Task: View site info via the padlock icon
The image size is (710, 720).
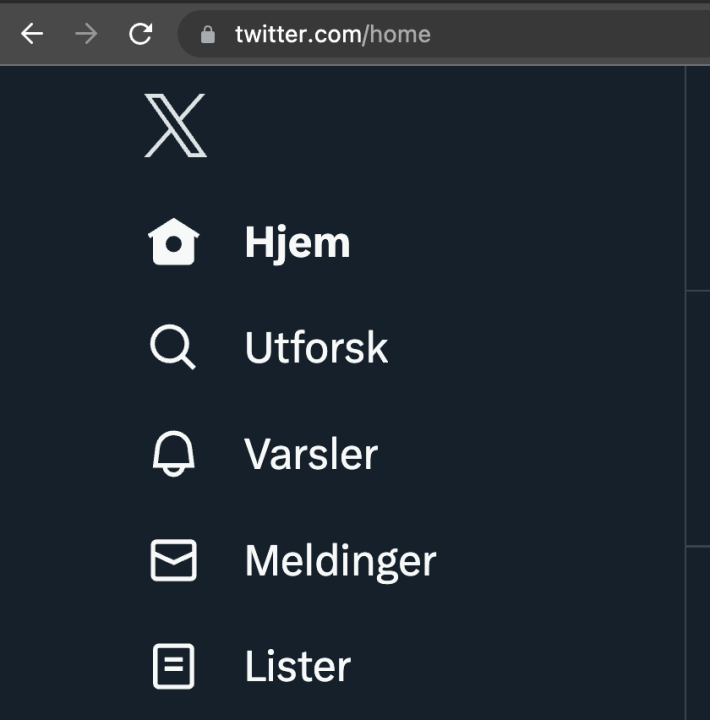Action: tap(208, 34)
